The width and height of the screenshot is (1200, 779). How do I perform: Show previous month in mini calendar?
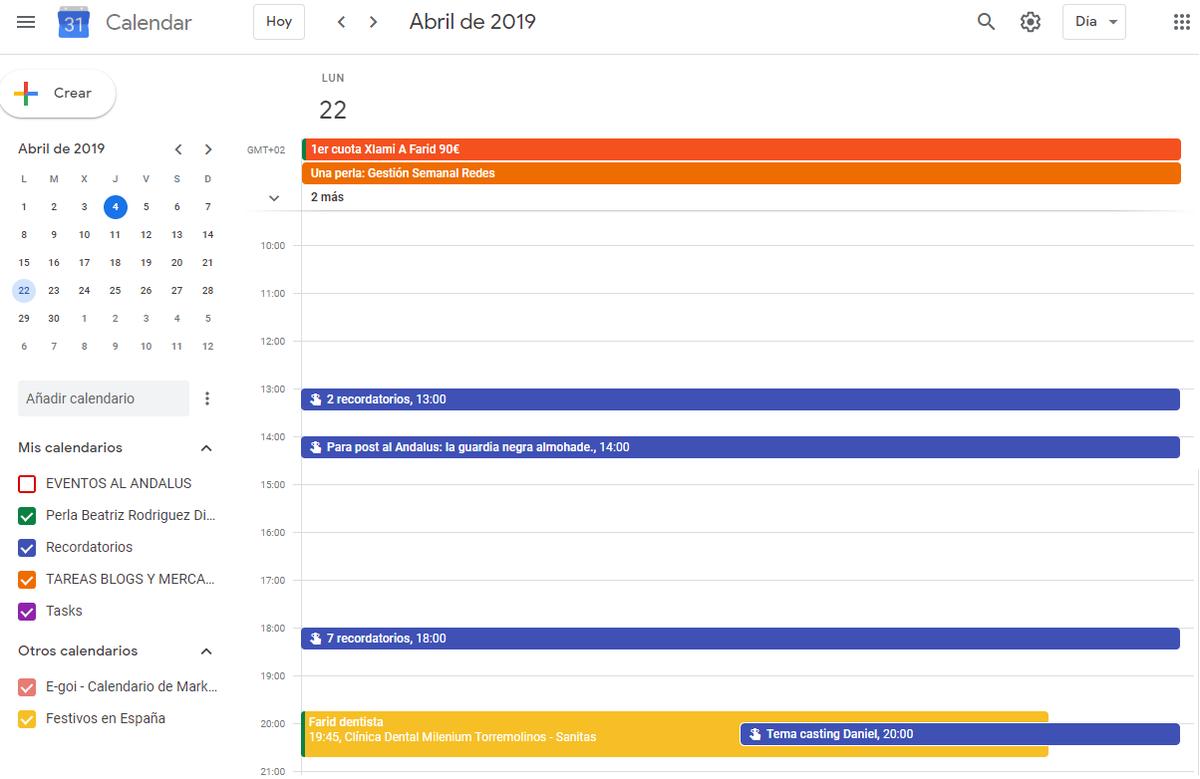click(178, 149)
